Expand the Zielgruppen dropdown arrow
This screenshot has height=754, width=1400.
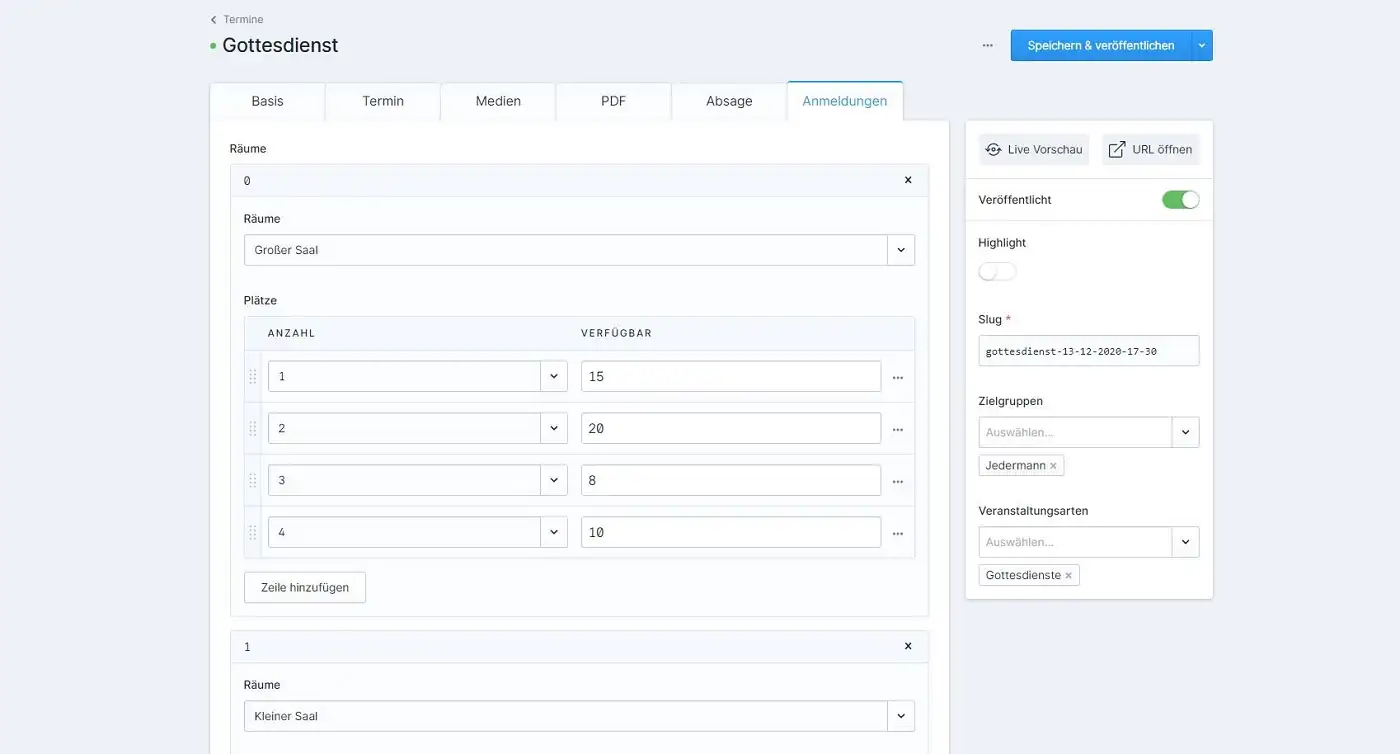click(1186, 432)
